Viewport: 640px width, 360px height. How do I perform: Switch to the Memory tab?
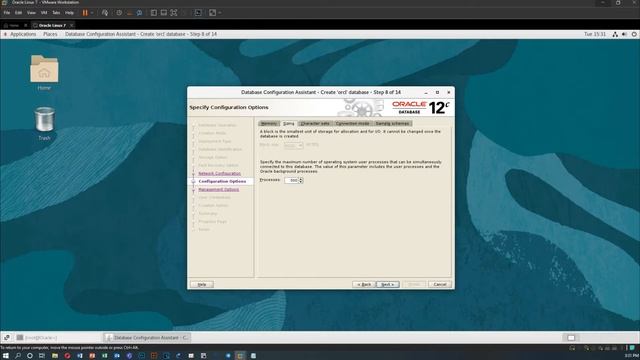[269, 123]
